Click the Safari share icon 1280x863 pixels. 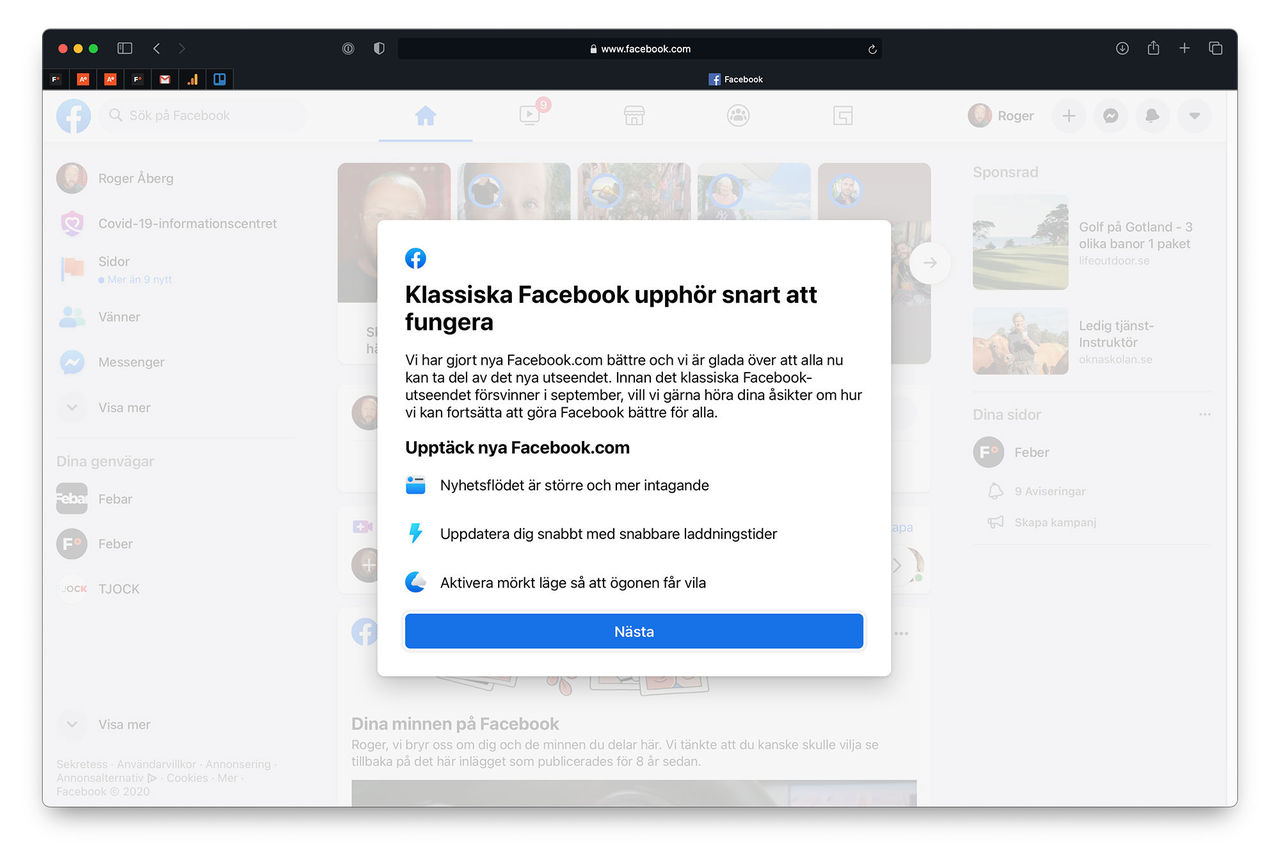[1153, 48]
